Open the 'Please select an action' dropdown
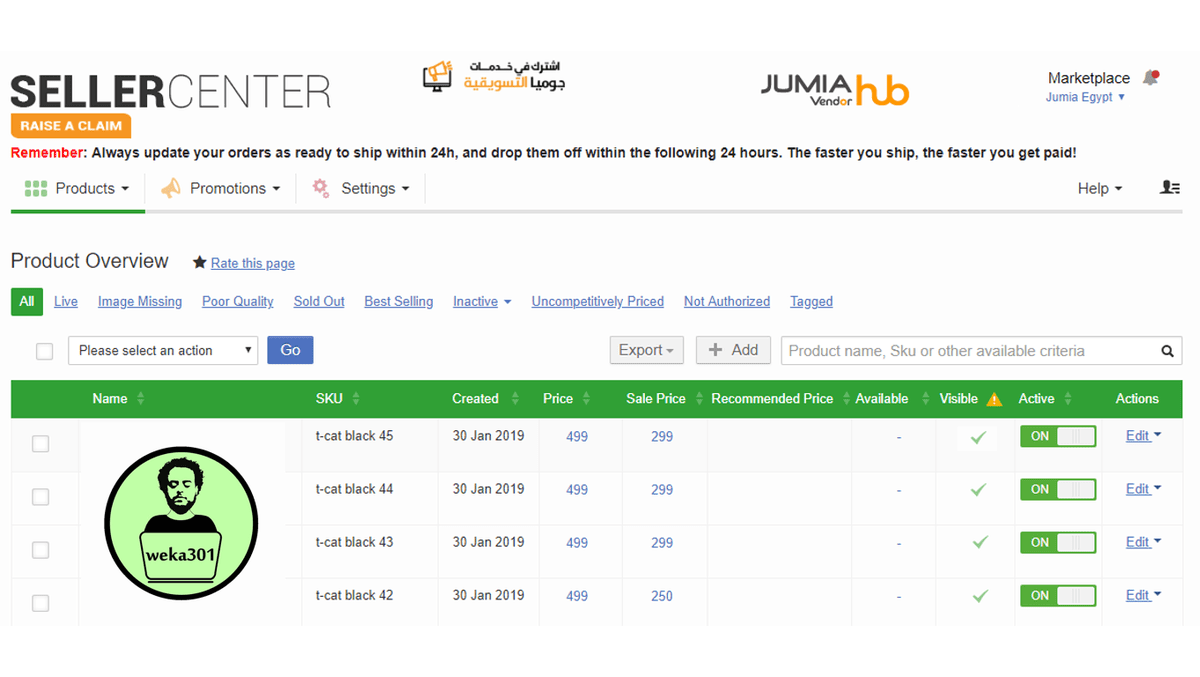Screen dimensions: 1200x677 point(163,350)
